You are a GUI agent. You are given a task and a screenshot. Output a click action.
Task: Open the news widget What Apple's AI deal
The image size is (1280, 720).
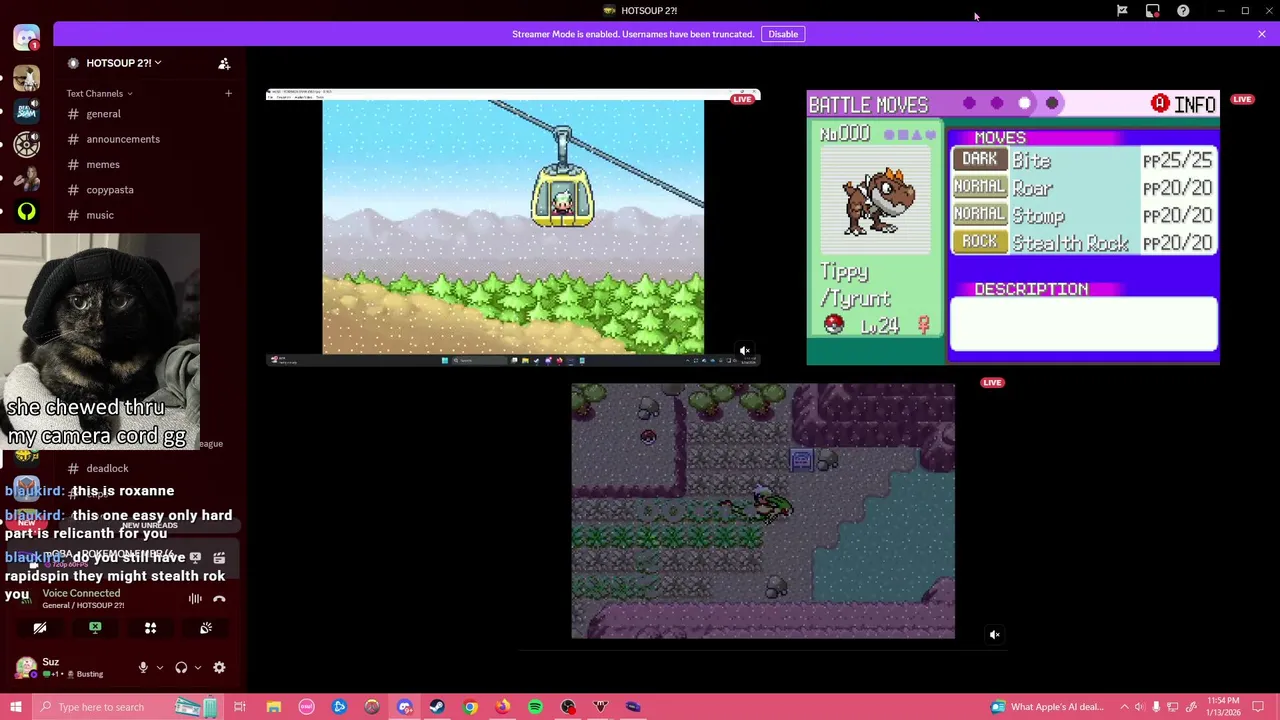point(1048,707)
